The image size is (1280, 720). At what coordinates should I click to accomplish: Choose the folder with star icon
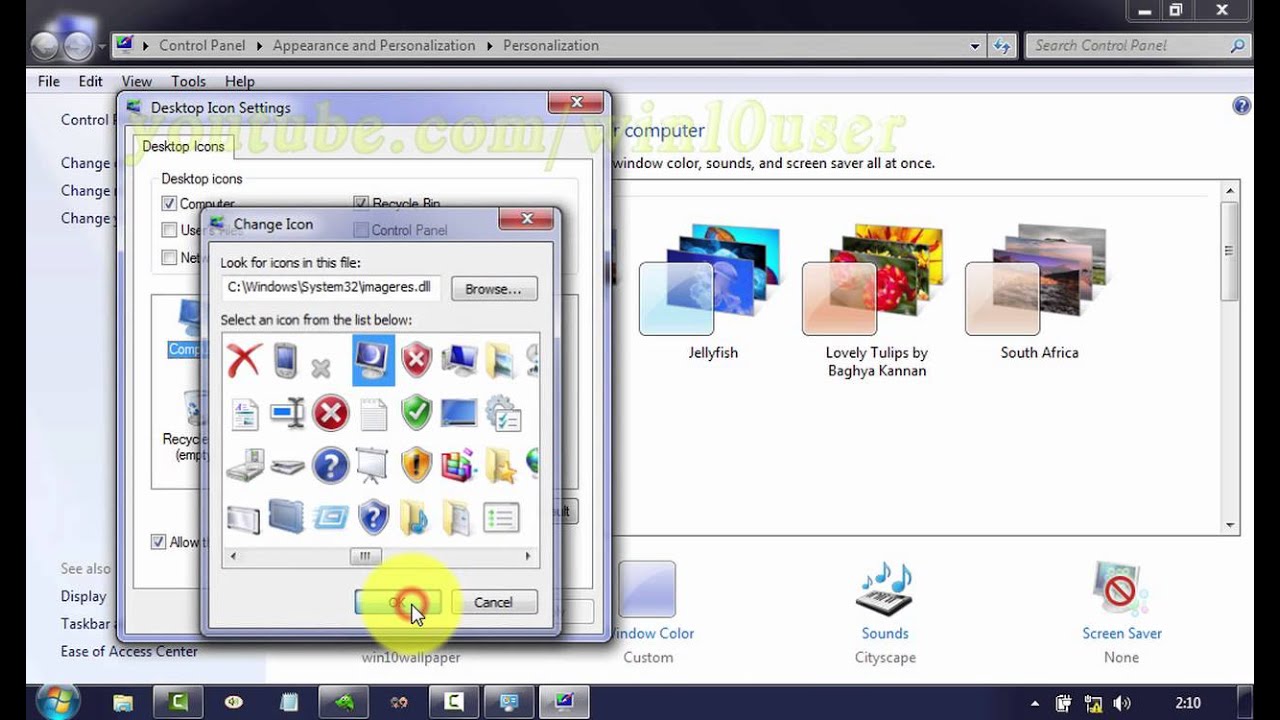501,465
